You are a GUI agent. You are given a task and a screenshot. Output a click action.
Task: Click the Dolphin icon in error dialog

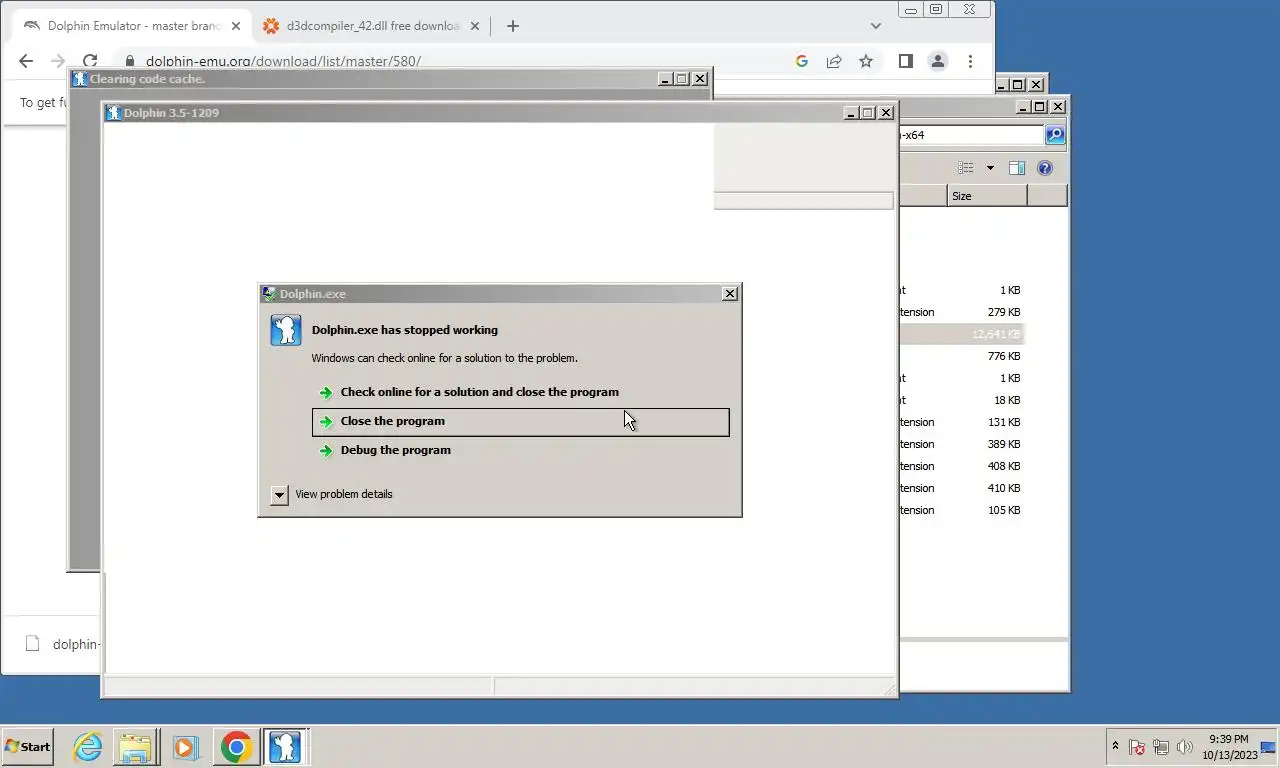286,329
